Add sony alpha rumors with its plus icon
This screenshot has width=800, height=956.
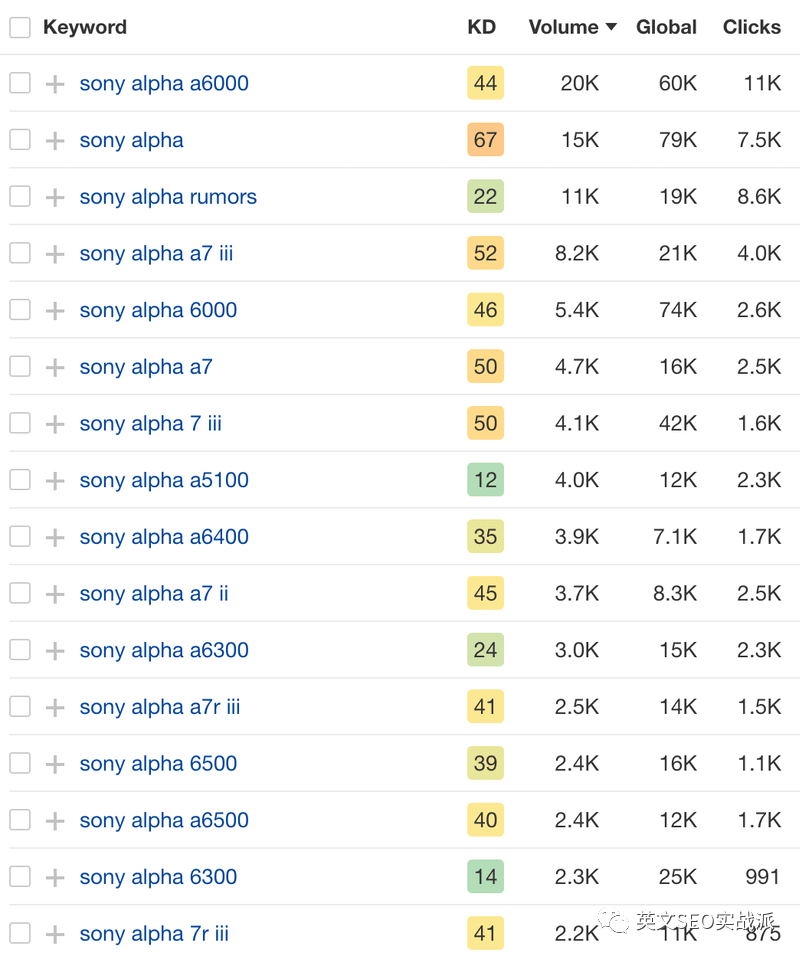coord(55,197)
